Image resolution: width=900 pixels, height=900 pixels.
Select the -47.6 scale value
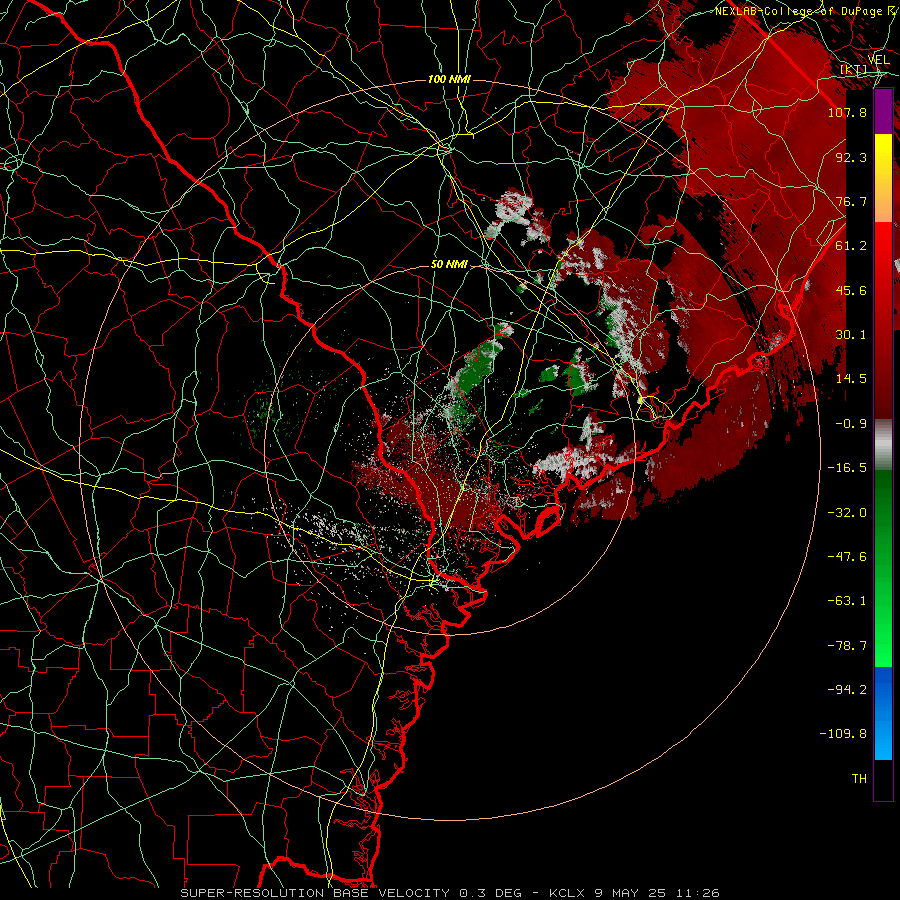(847, 557)
